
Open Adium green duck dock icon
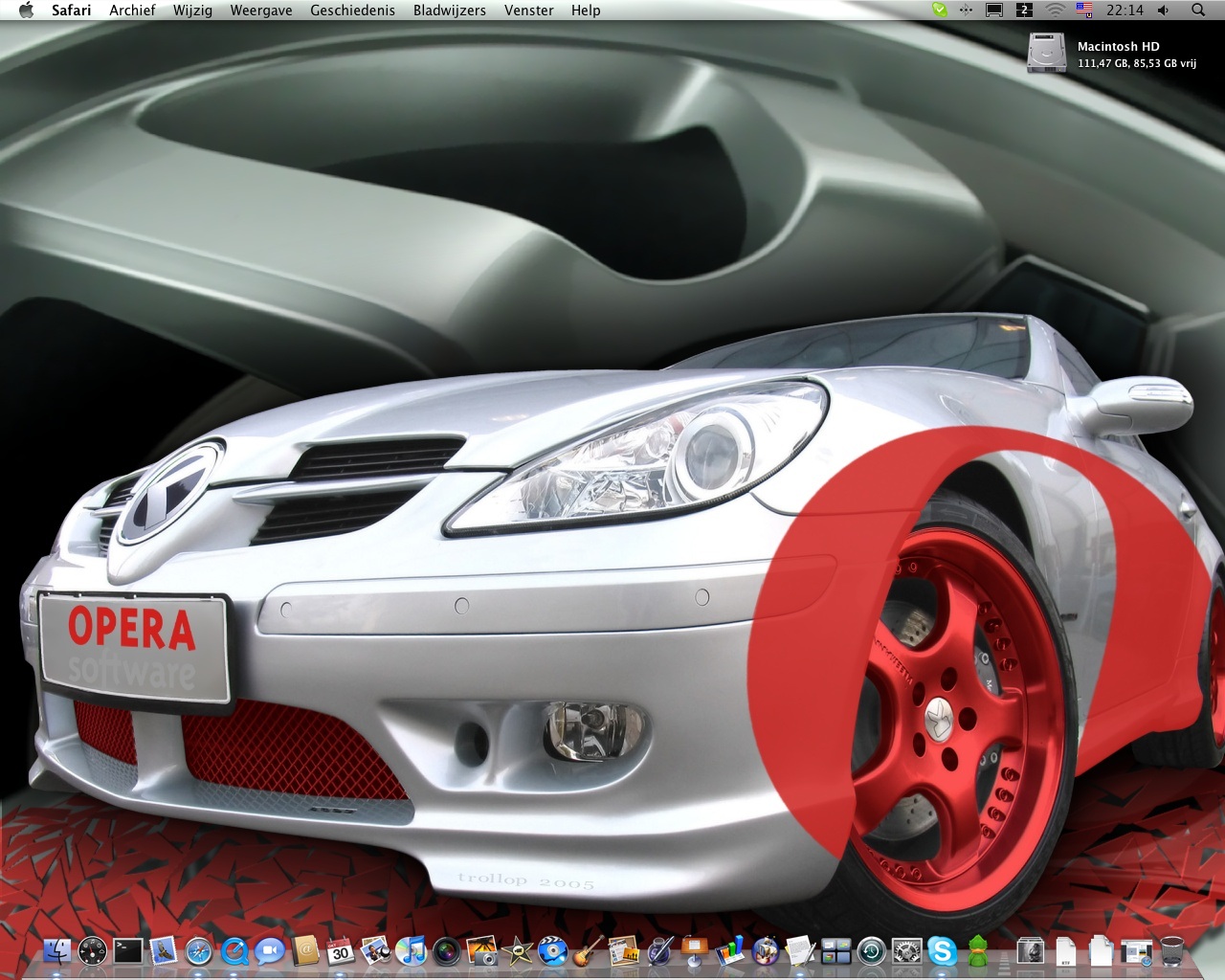pyautogui.click(x=977, y=950)
